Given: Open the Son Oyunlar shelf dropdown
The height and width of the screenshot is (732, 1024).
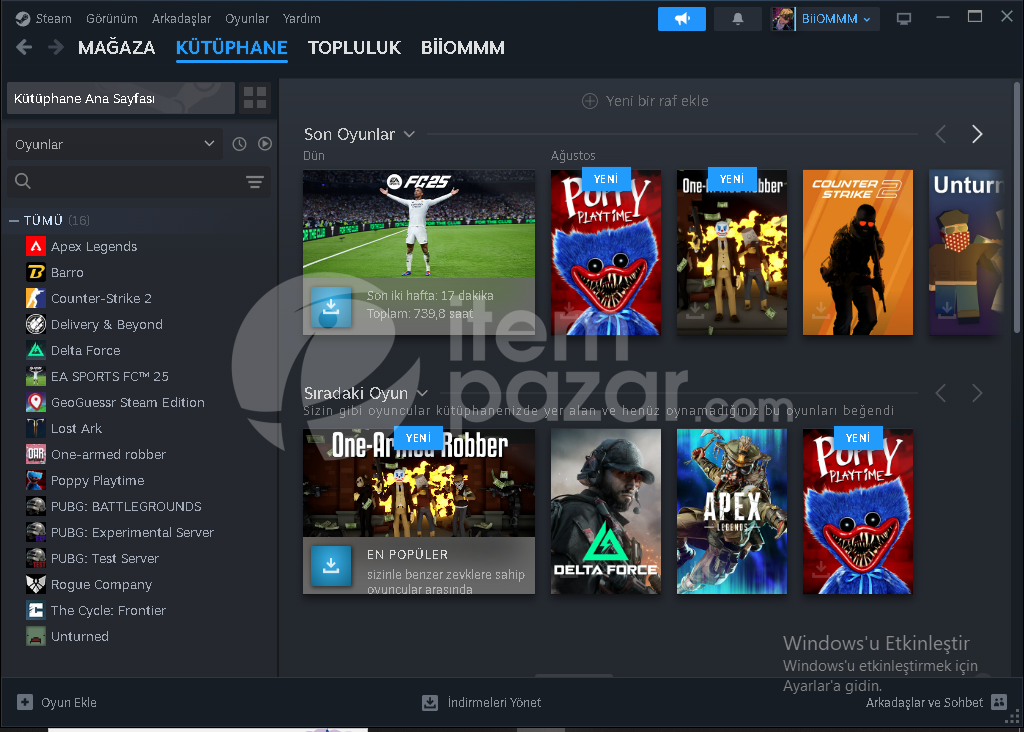Looking at the screenshot, I should 409,135.
